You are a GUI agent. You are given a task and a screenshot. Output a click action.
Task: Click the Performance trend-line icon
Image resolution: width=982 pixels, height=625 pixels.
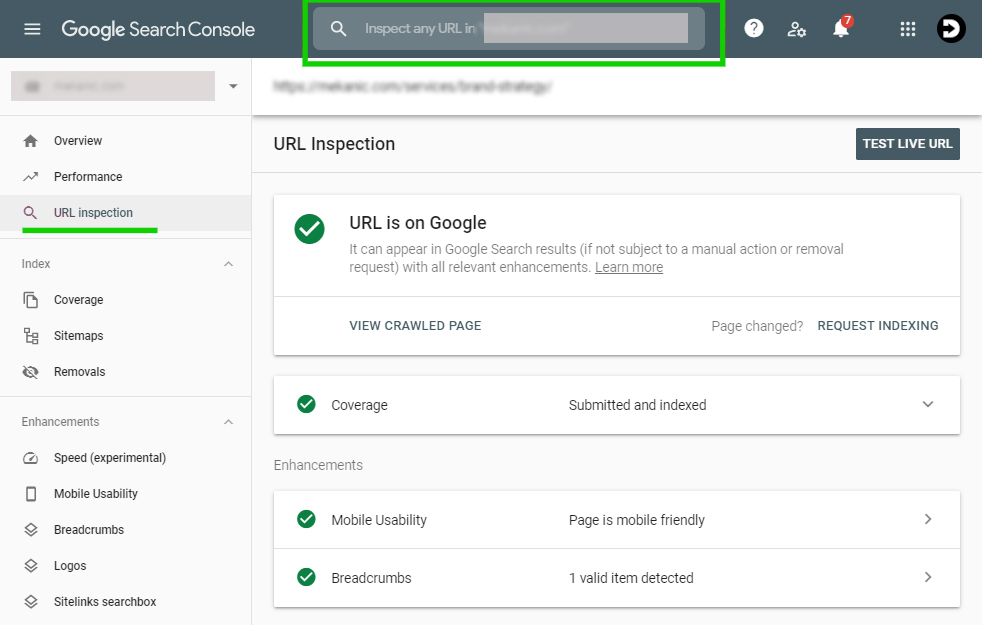click(x=30, y=177)
